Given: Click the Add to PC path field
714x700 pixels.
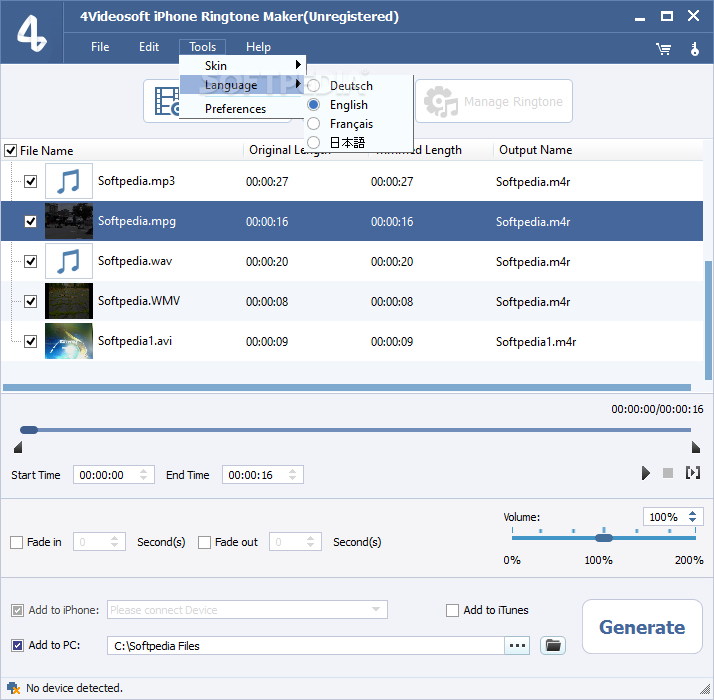Looking at the screenshot, I should coord(306,646).
